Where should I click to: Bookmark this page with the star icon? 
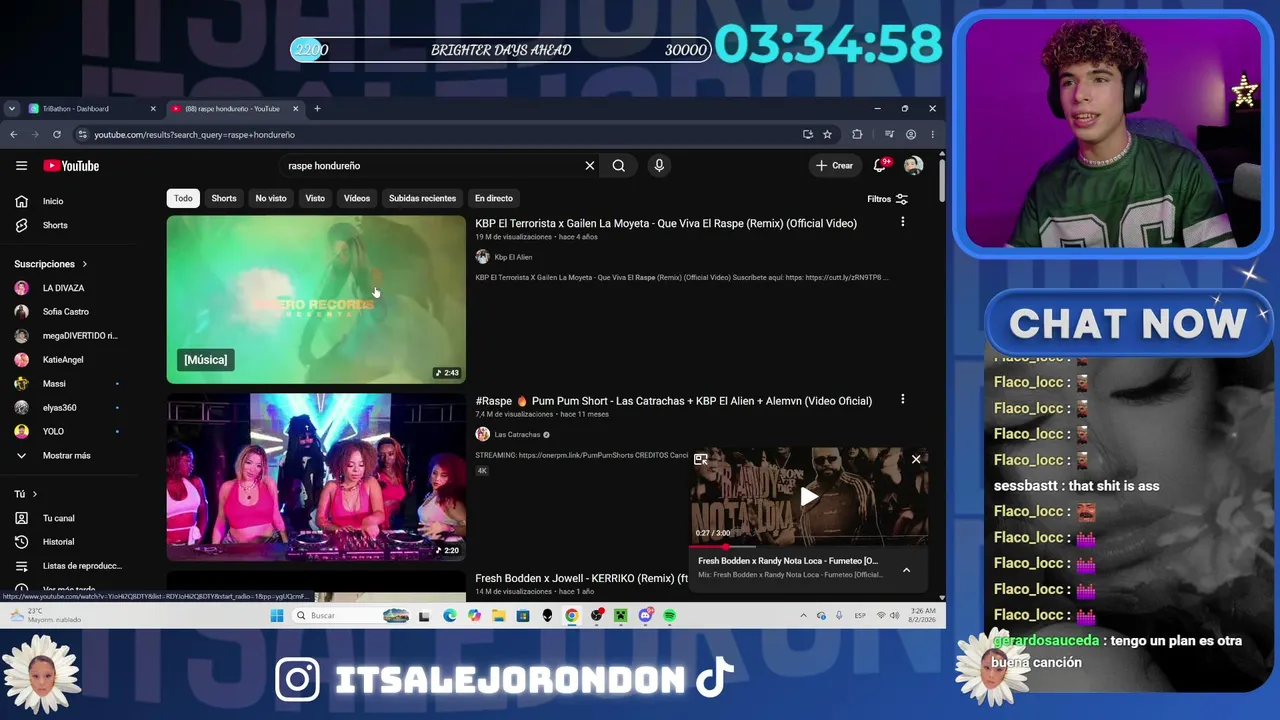[x=827, y=135]
